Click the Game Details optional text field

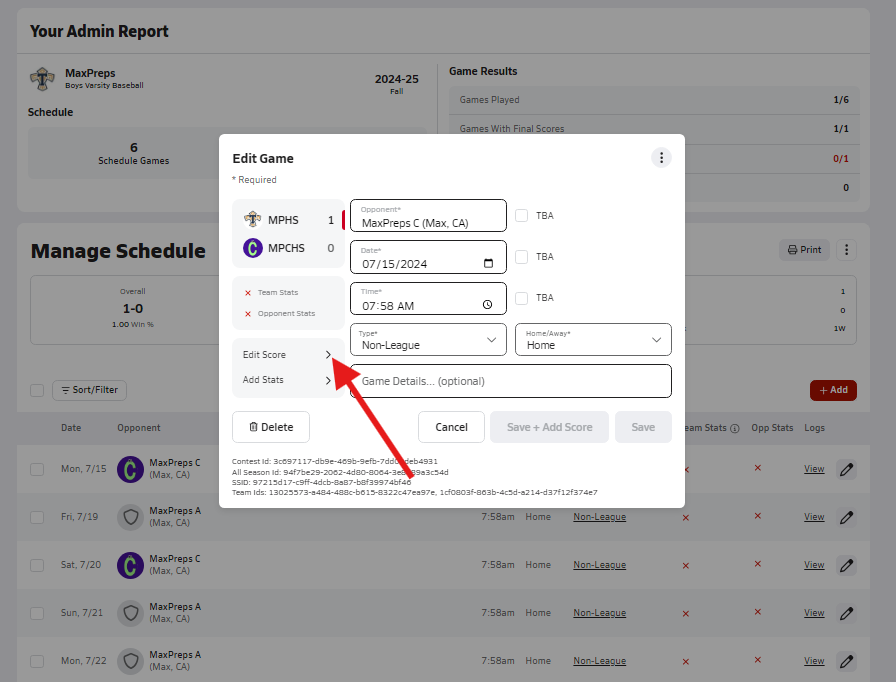(x=511, y=381)
